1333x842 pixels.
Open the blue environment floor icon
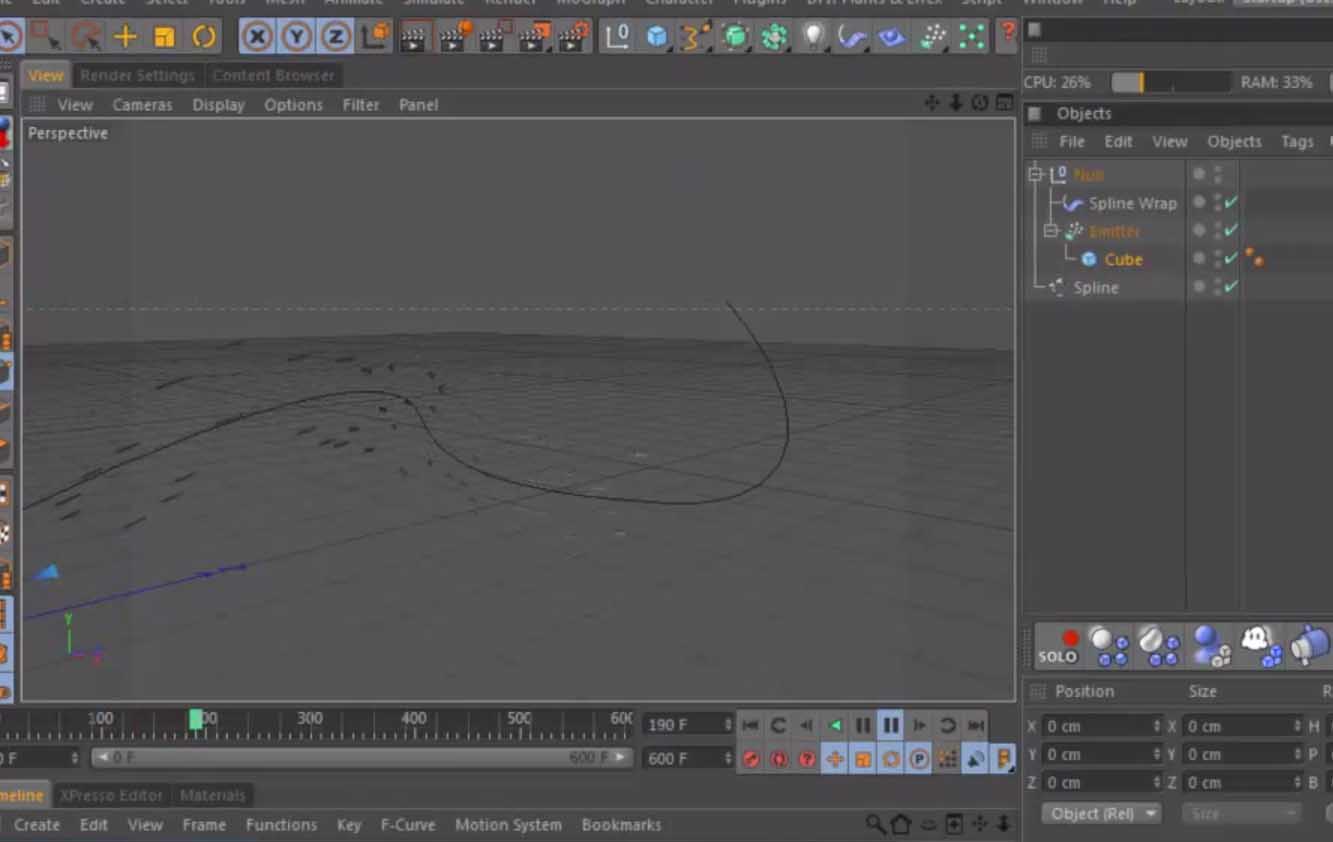(892, 38)
